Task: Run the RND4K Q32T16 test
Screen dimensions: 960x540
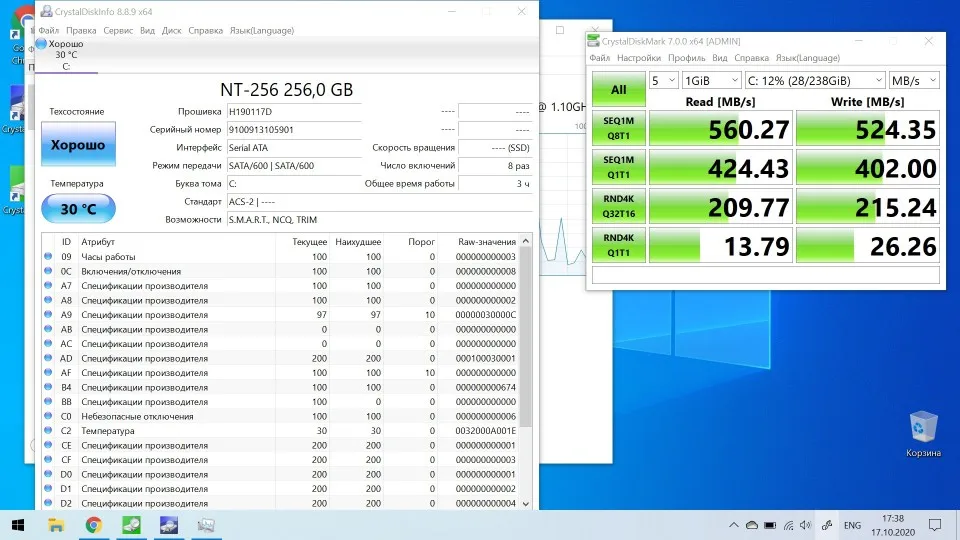Action: pos(618,206)
